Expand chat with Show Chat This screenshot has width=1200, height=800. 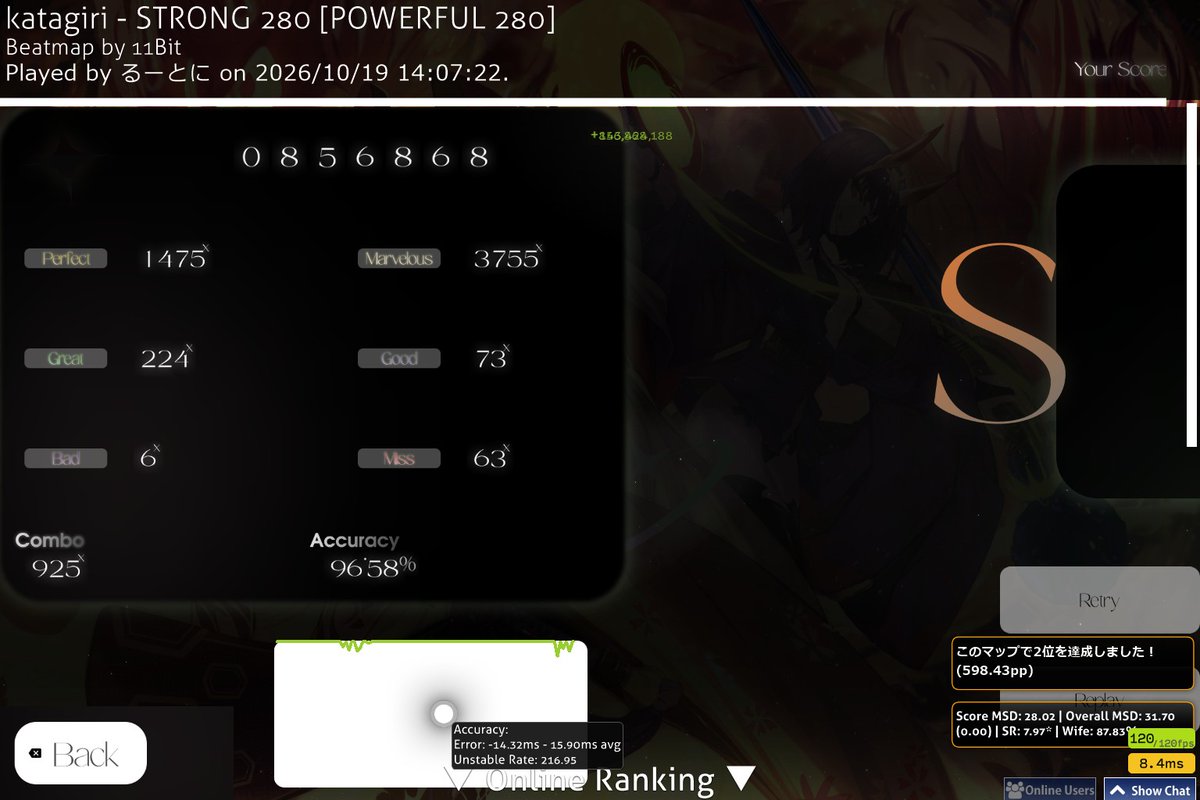[1148, 789]
